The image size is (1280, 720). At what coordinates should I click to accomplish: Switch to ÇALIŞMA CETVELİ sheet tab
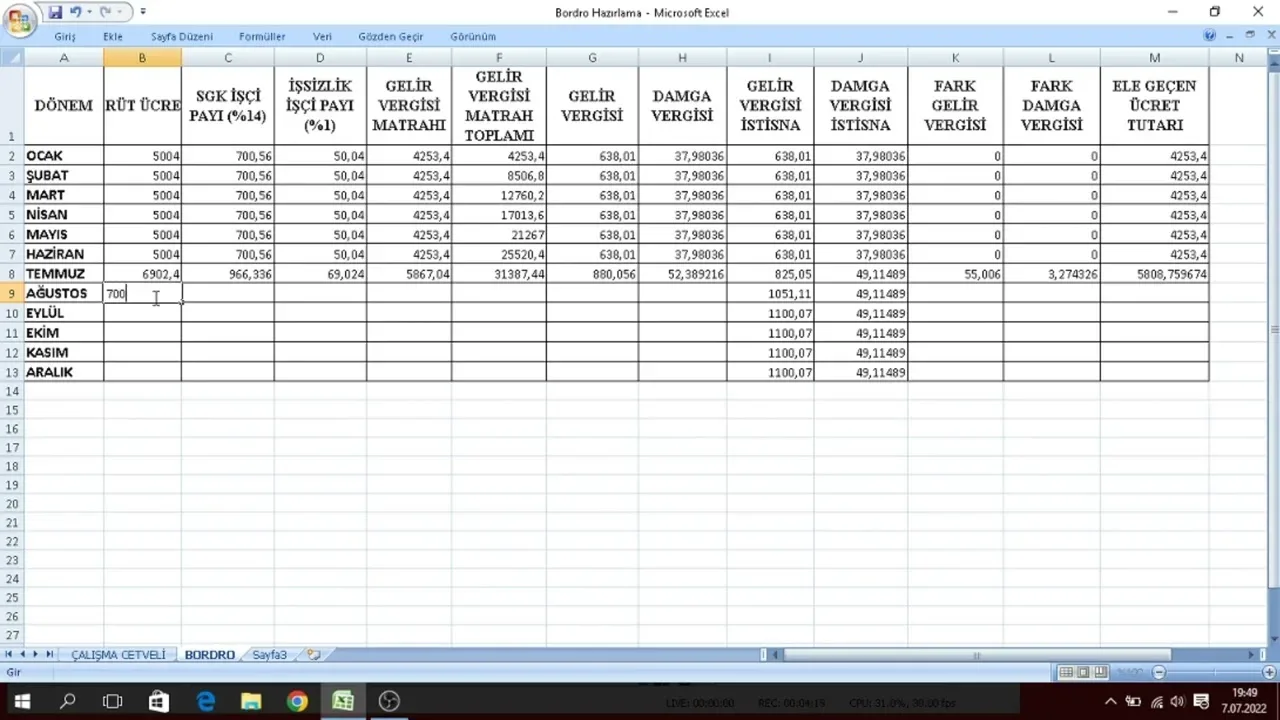(118, 655)
